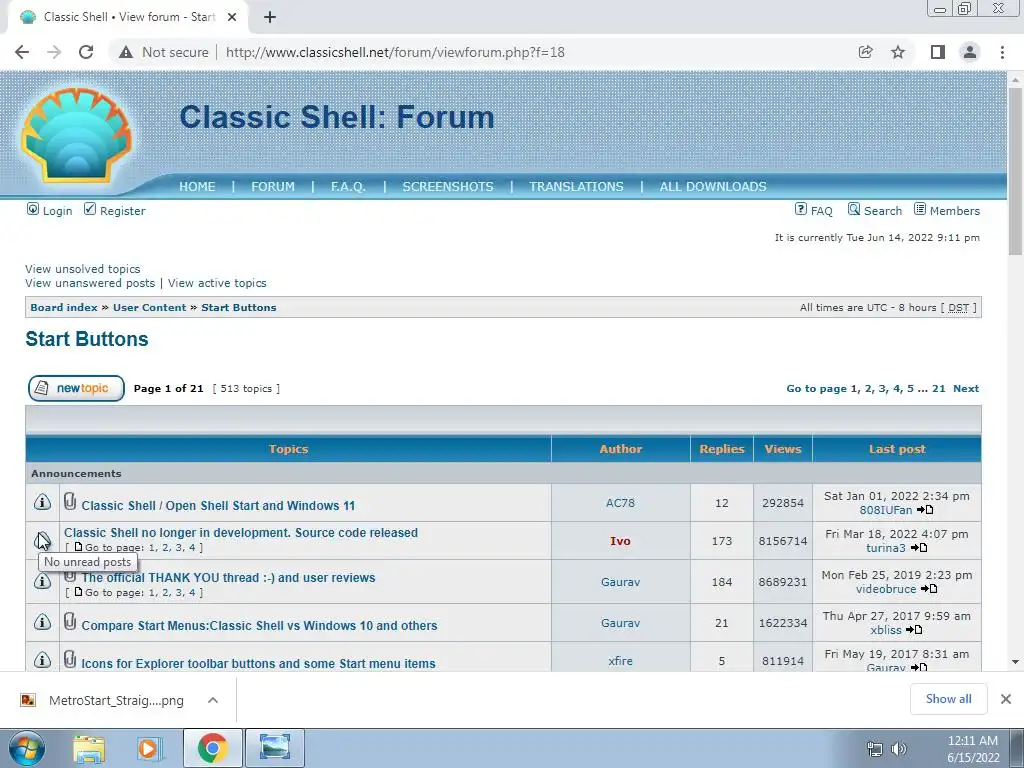Image resolution: width=1024 pixels, height=768 pixels.
Task: Click announcement icon for Compare Start Menus topic
Action: (42, 622)
